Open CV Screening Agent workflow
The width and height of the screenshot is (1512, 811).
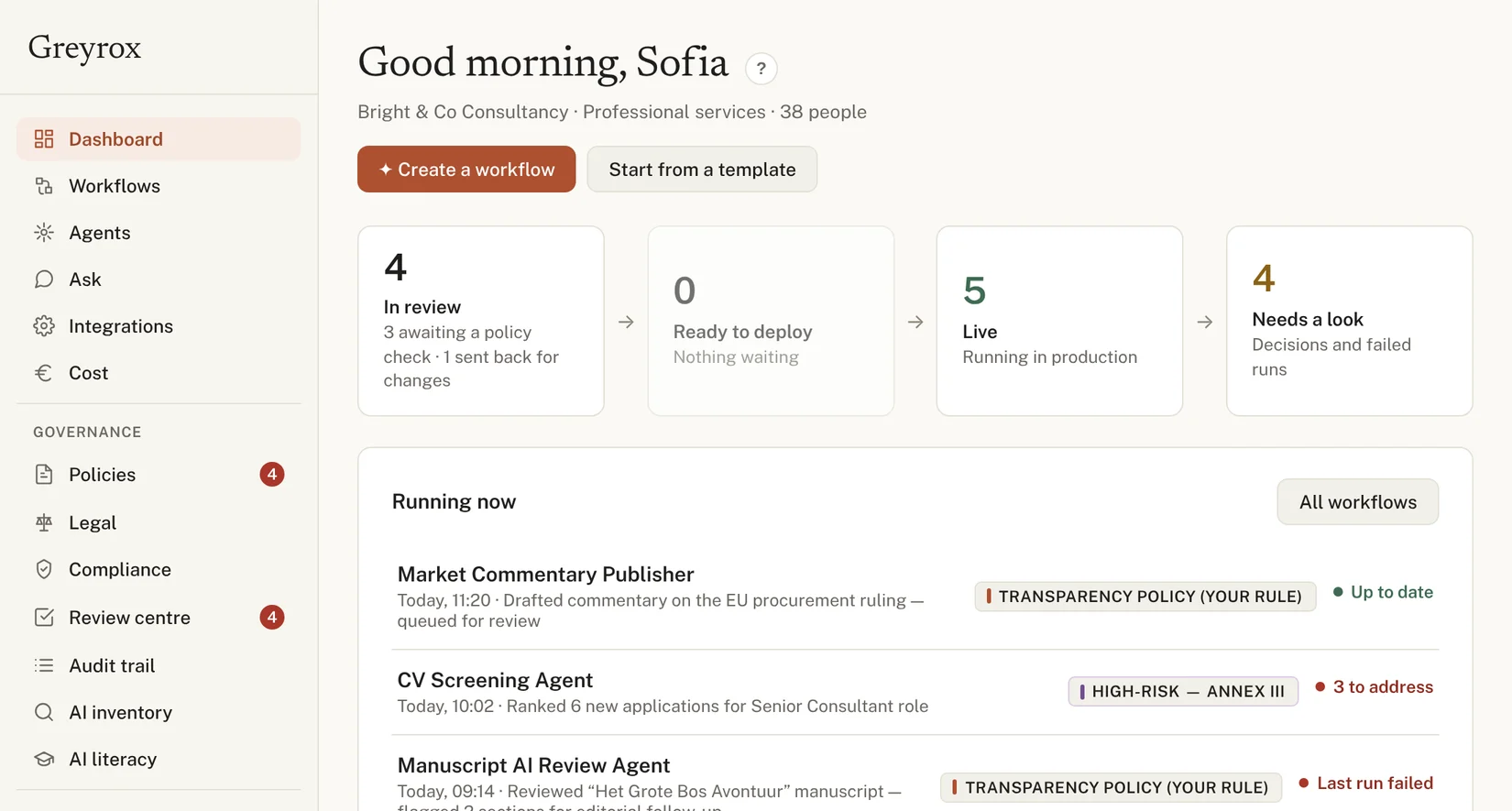[x=495, y=680]
